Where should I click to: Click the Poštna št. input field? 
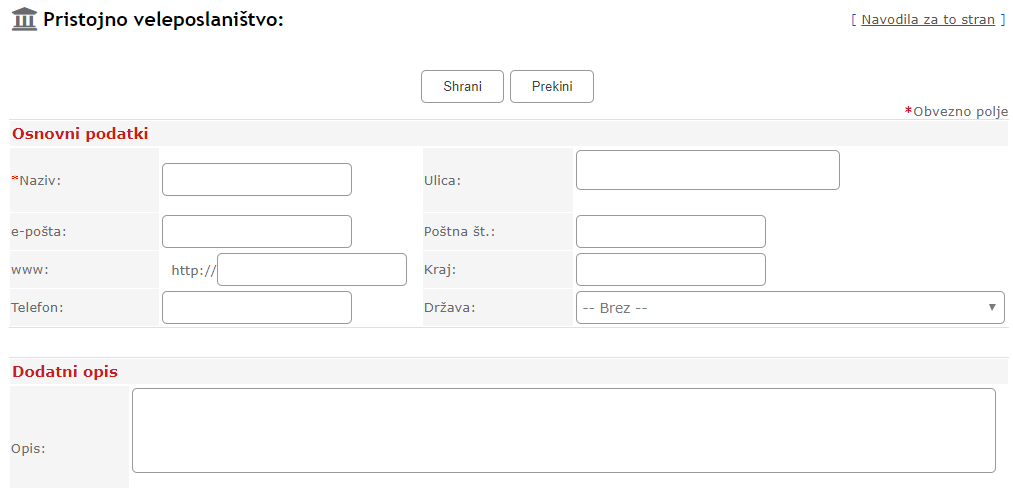(x=670, y=231)
